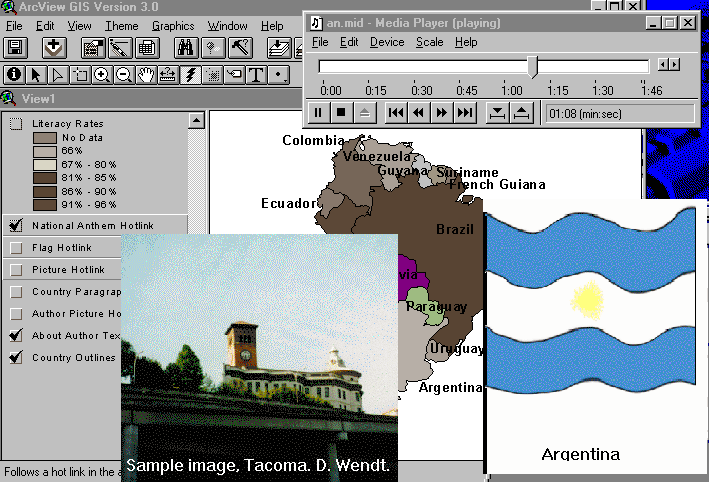Image resolution: width=709 pixels, height=482 pixels.
Task: Select the Zoom In magnifier tool
Action: coord(102,75)
